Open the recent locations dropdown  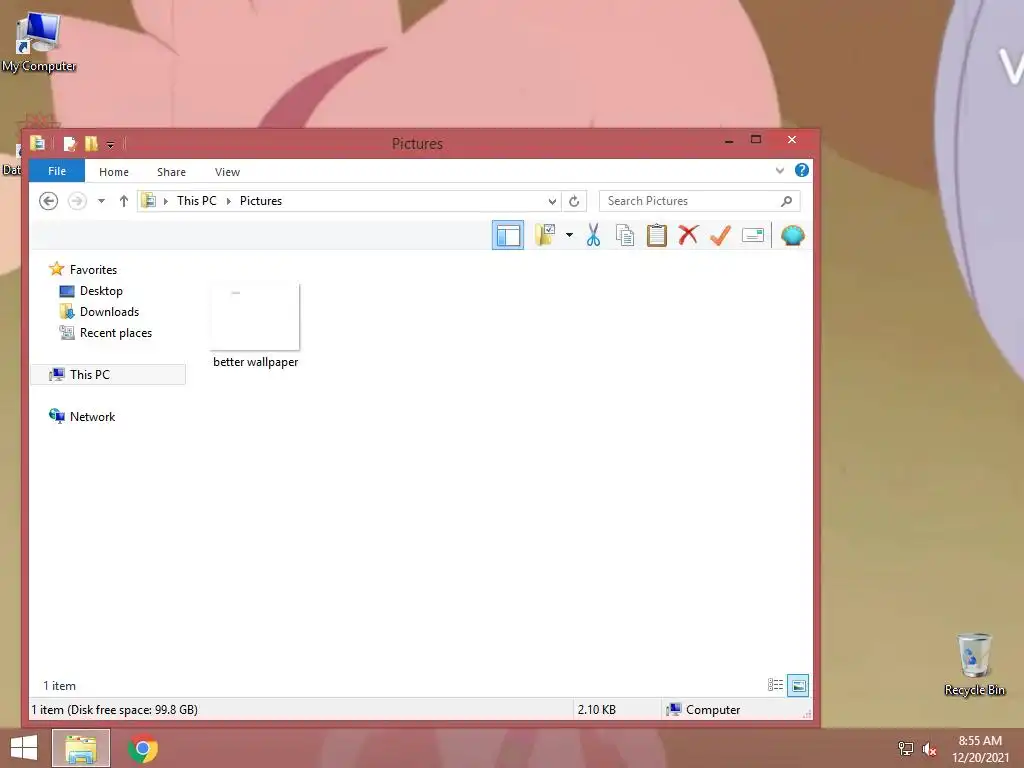[x=101, y=200]
